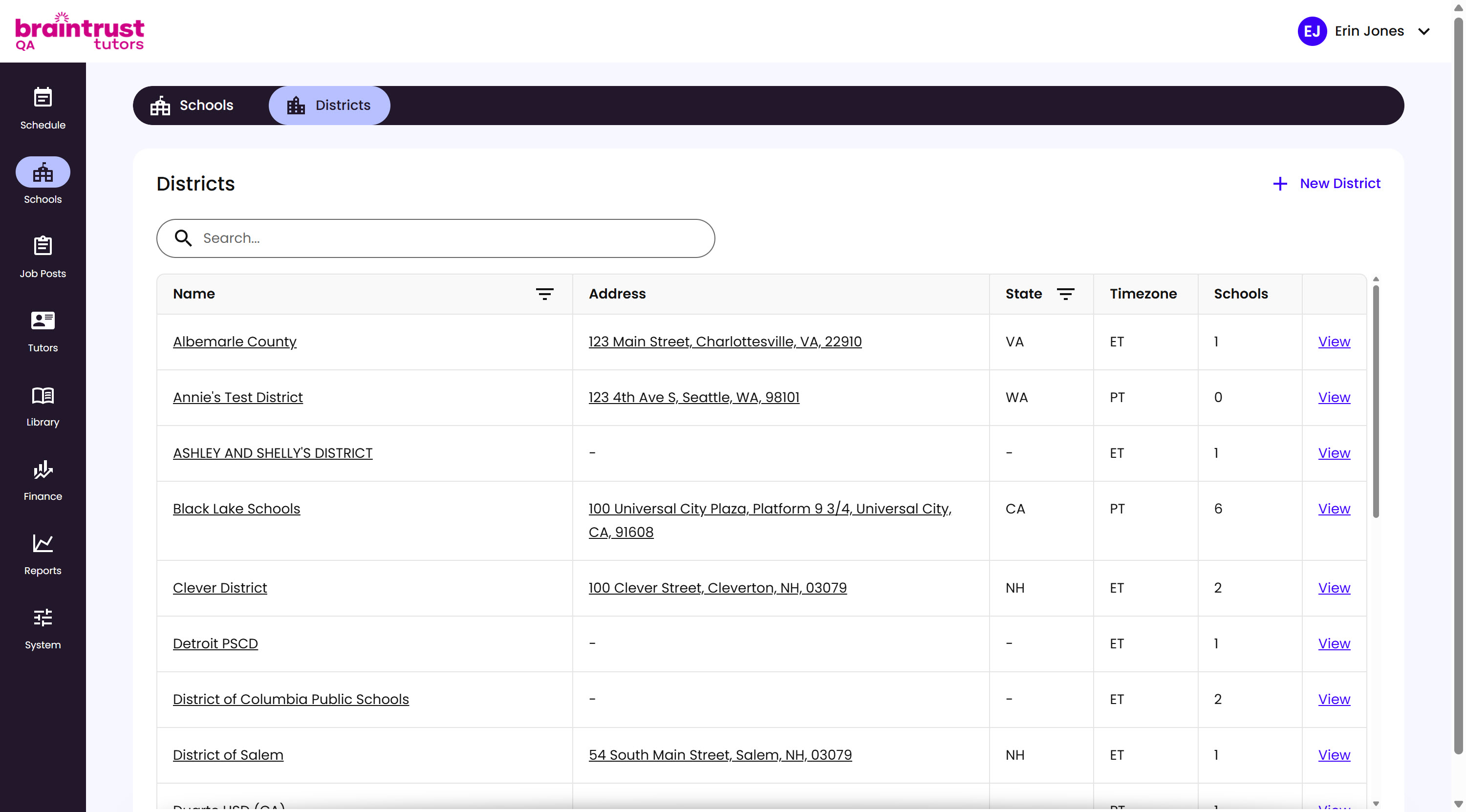The image size is (1466, 812).
Task: Open the State column filter icon
Action: (1065, 294)
